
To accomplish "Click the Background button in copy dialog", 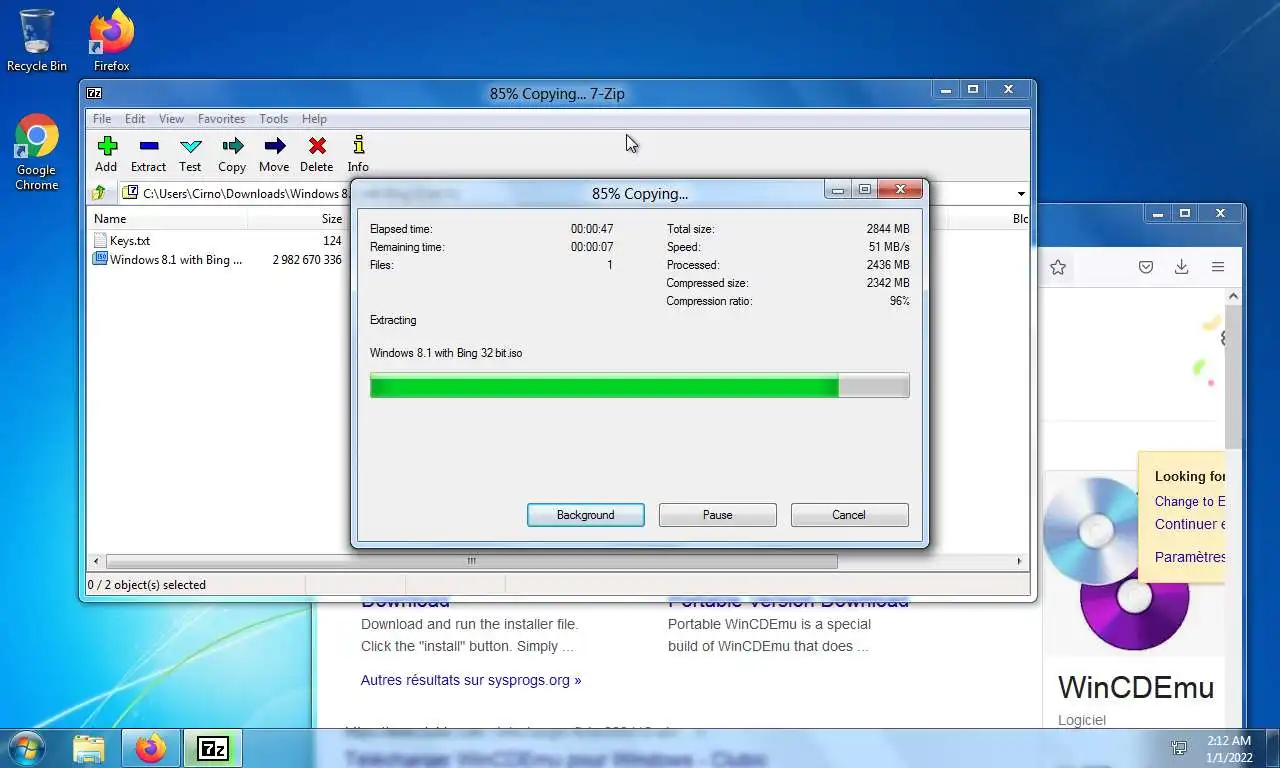I will pos(586,515).
